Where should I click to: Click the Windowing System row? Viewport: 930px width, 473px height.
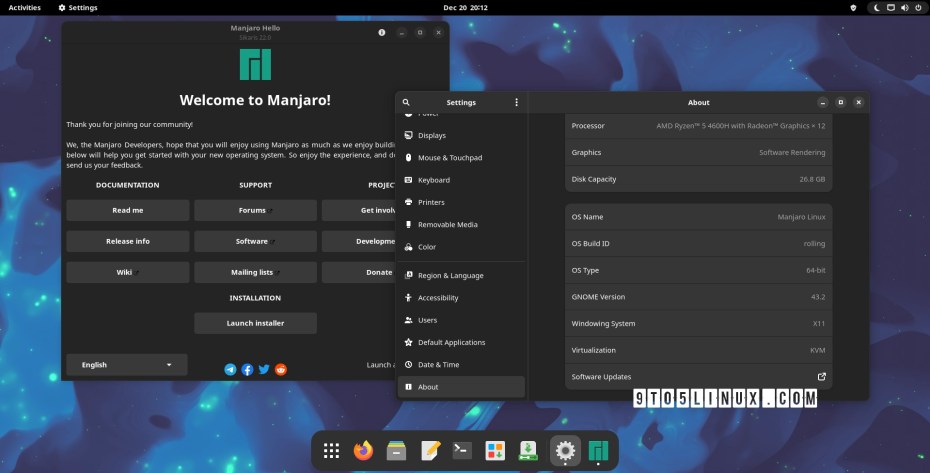(698, 323)
